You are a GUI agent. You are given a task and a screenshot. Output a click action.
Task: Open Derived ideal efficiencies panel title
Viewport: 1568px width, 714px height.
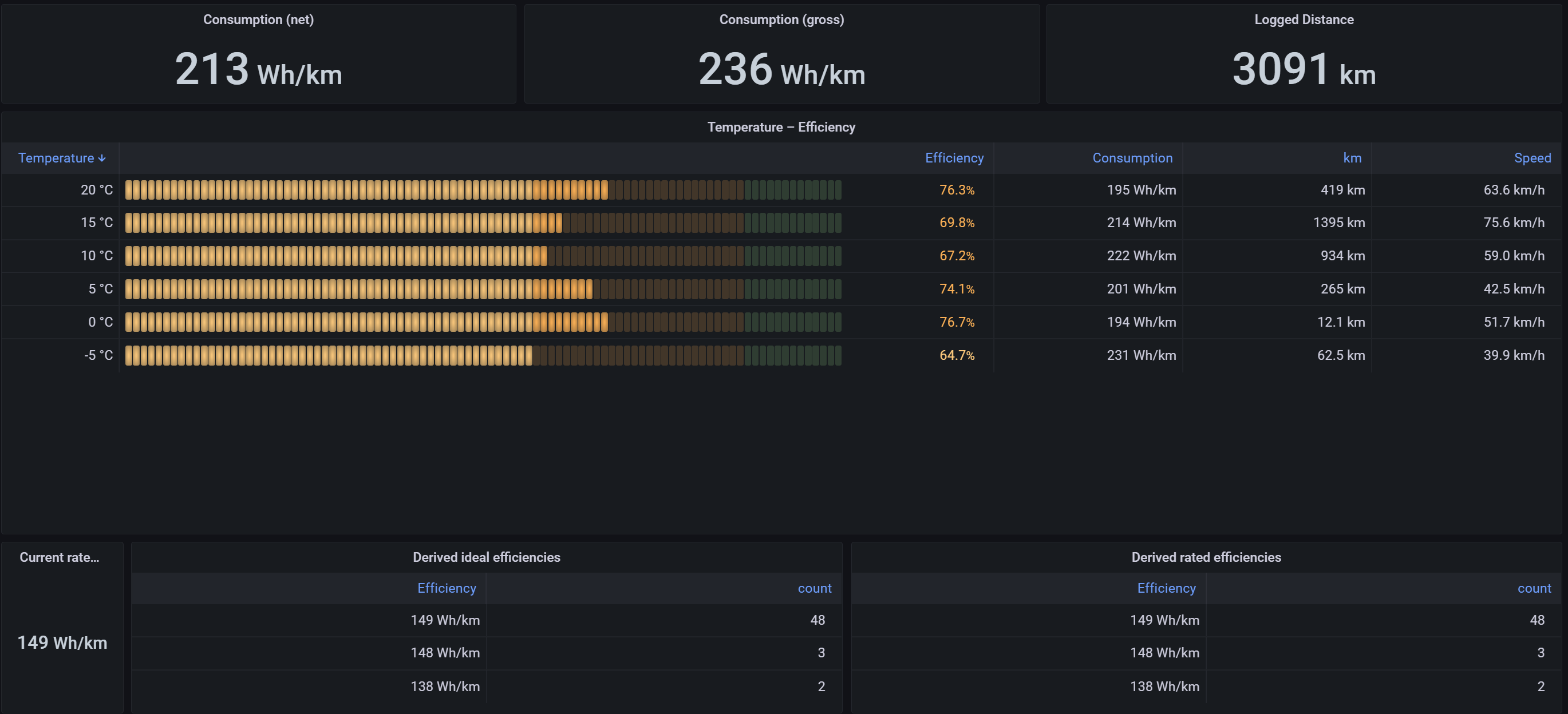(x=485, y=557)
